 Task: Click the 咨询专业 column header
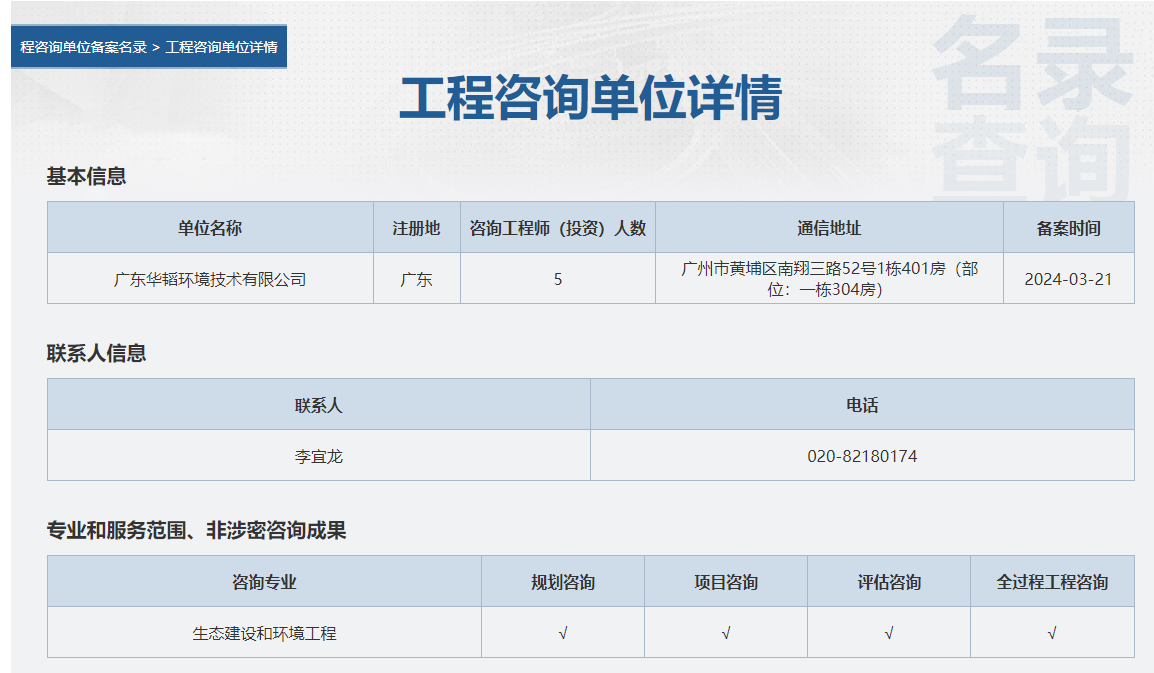pyautogui.click(x=264, y=582)
